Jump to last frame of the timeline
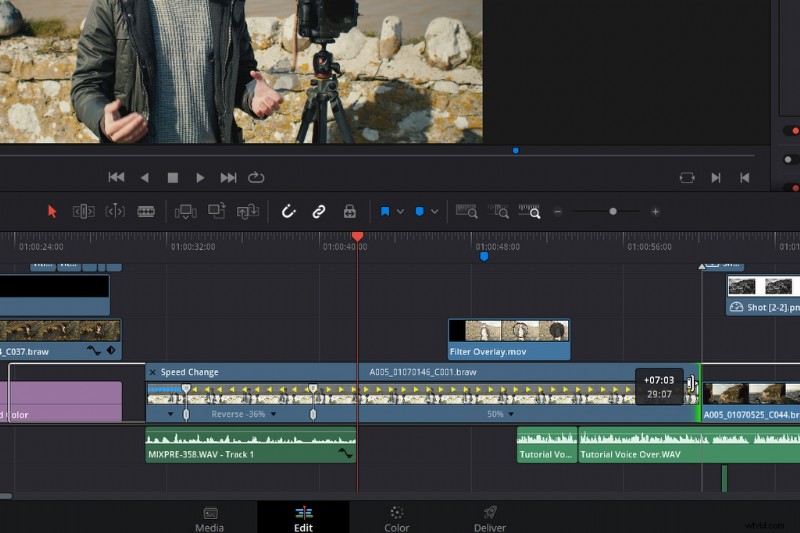Image resolution: width=800 pixels, height=533 pixels. click(x=228, y=177)
